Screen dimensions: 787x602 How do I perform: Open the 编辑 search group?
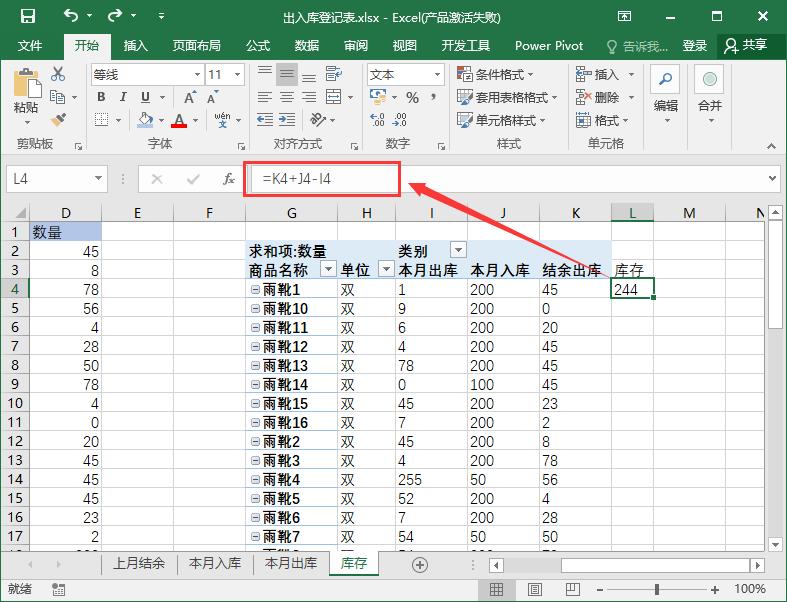pyautogui.click(x=666, y=94)
